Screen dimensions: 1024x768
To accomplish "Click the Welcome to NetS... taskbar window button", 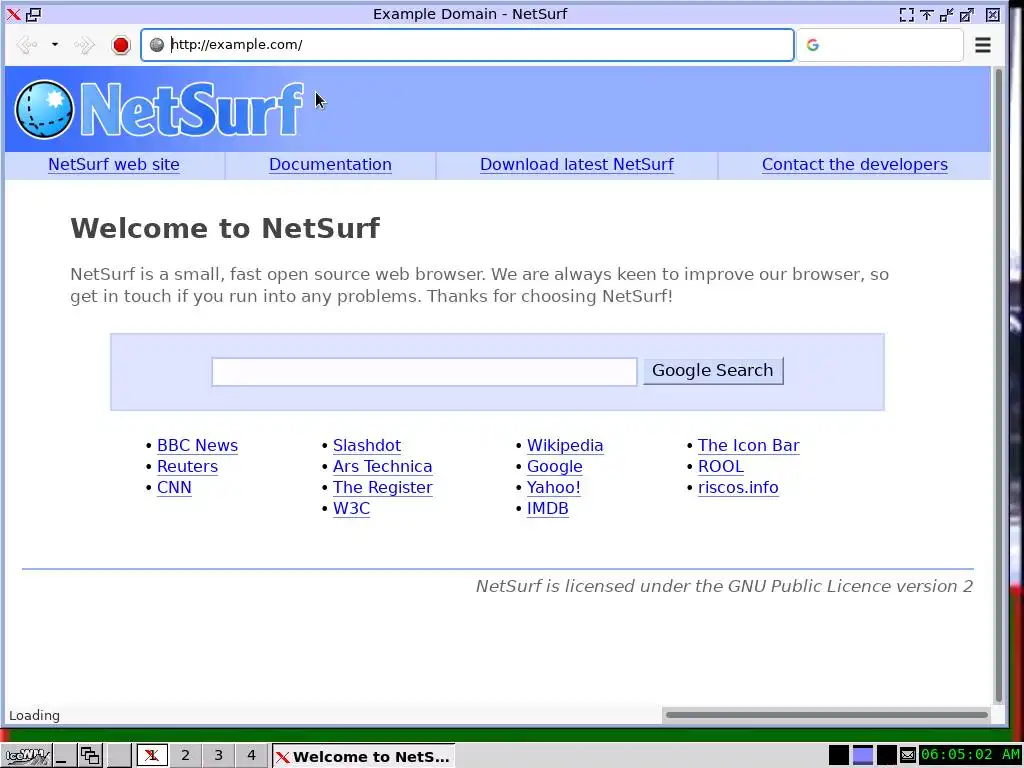I will tap(363, 756).
